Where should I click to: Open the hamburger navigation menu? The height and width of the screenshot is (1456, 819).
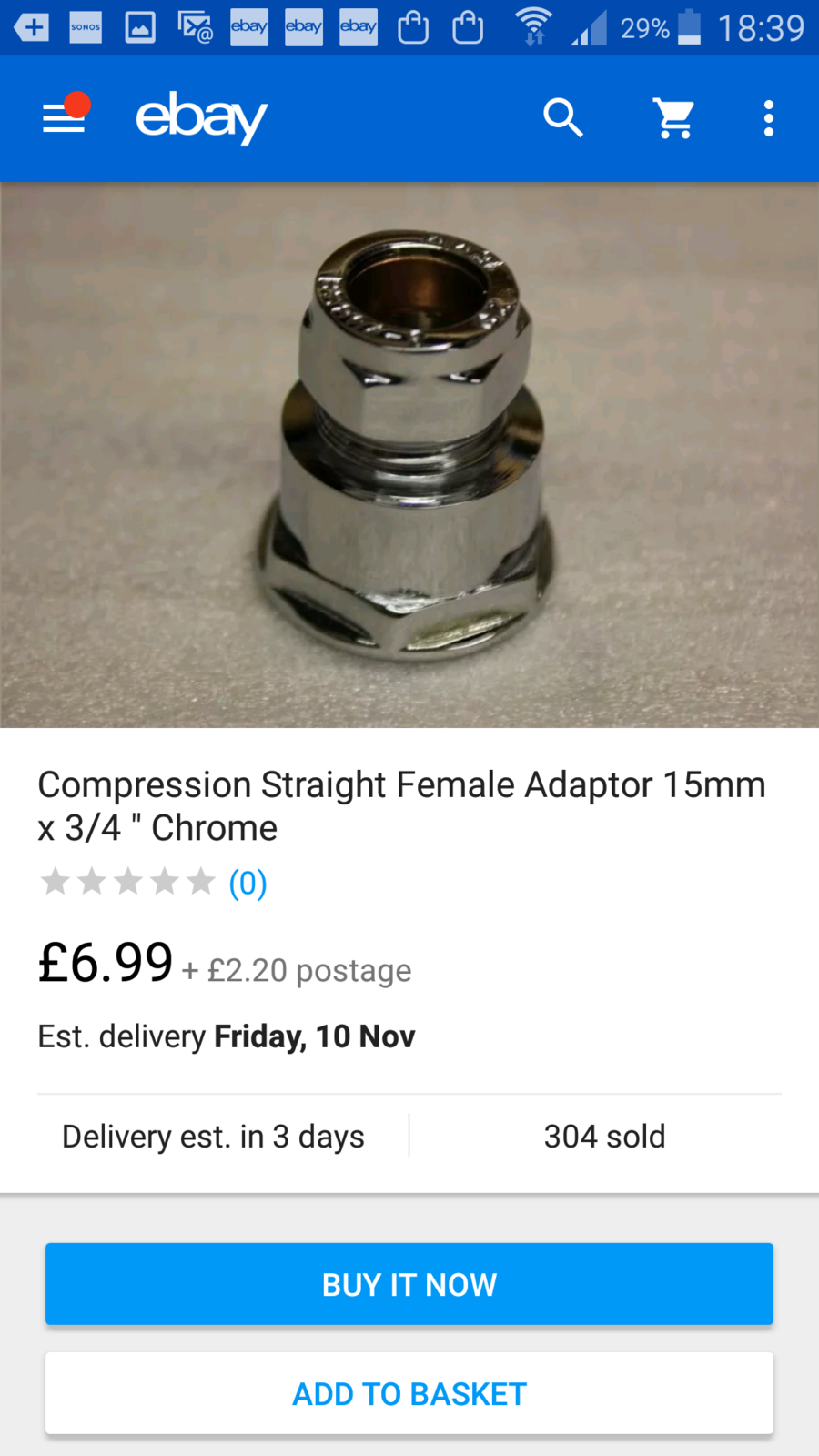click(x=64, y=117)
